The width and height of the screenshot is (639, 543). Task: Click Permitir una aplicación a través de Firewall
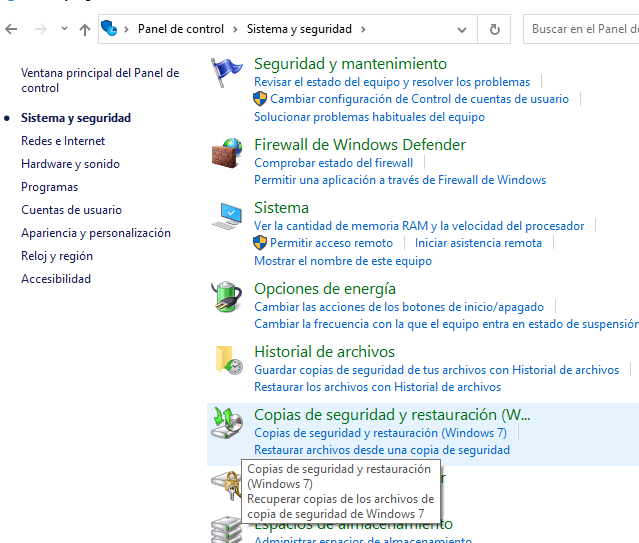point(400,180)
